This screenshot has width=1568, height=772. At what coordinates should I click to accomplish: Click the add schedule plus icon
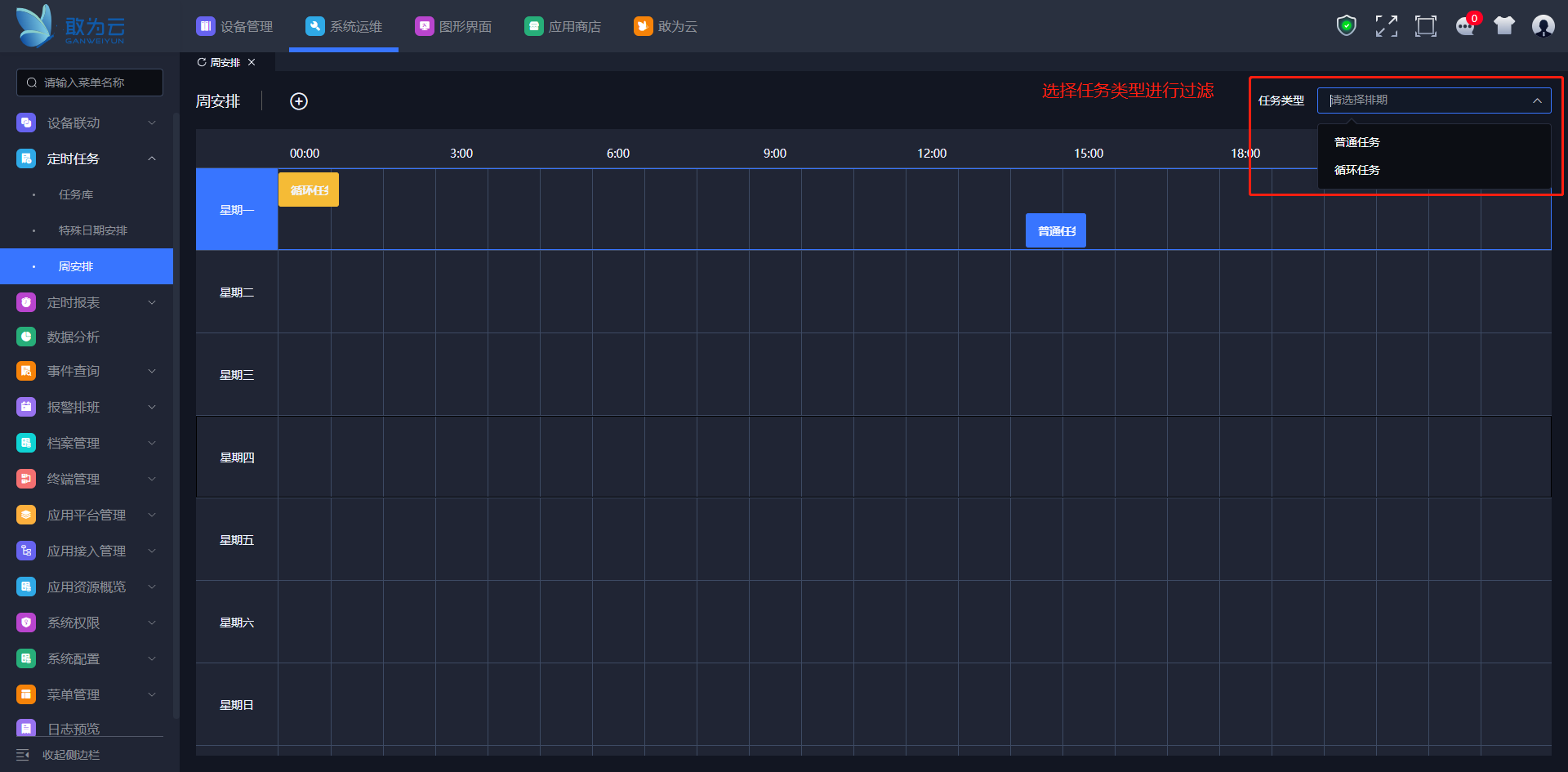299,101
